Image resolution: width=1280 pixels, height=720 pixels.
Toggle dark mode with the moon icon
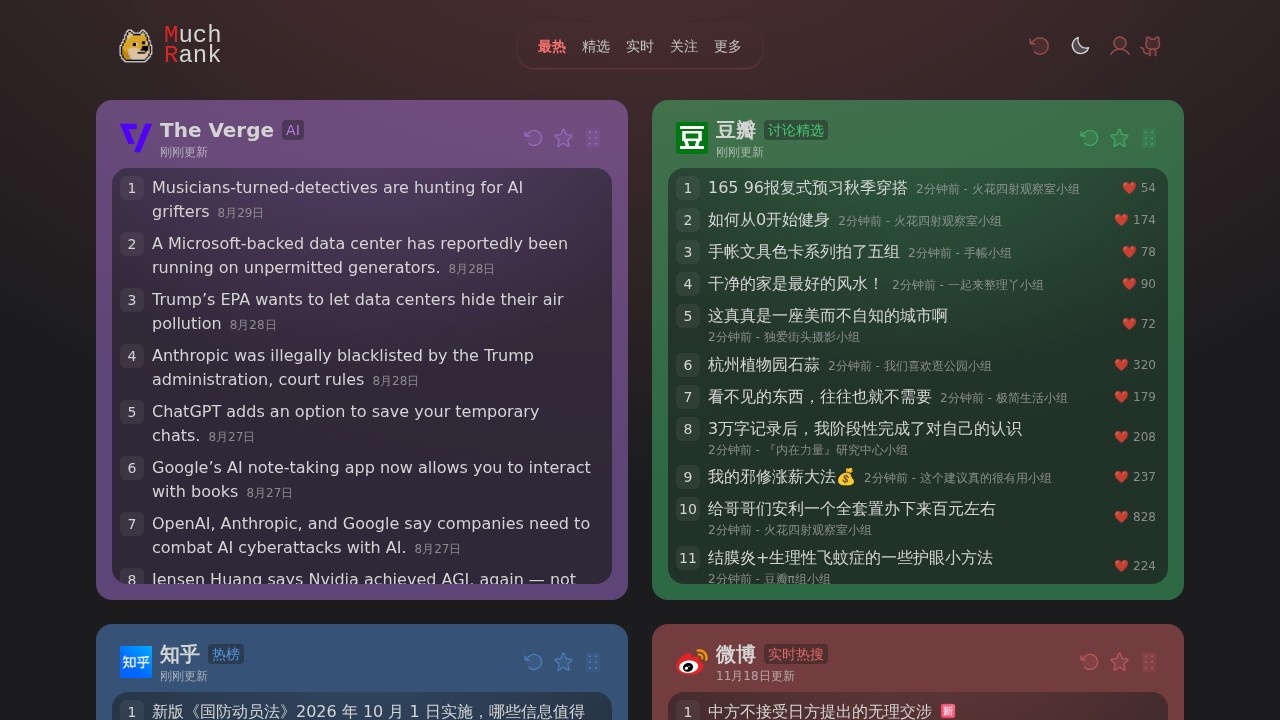coord(1080,46)
